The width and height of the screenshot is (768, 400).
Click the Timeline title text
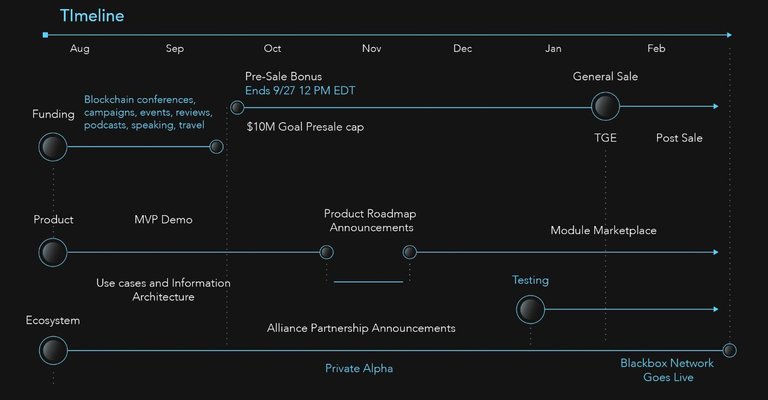coord(92,16)
